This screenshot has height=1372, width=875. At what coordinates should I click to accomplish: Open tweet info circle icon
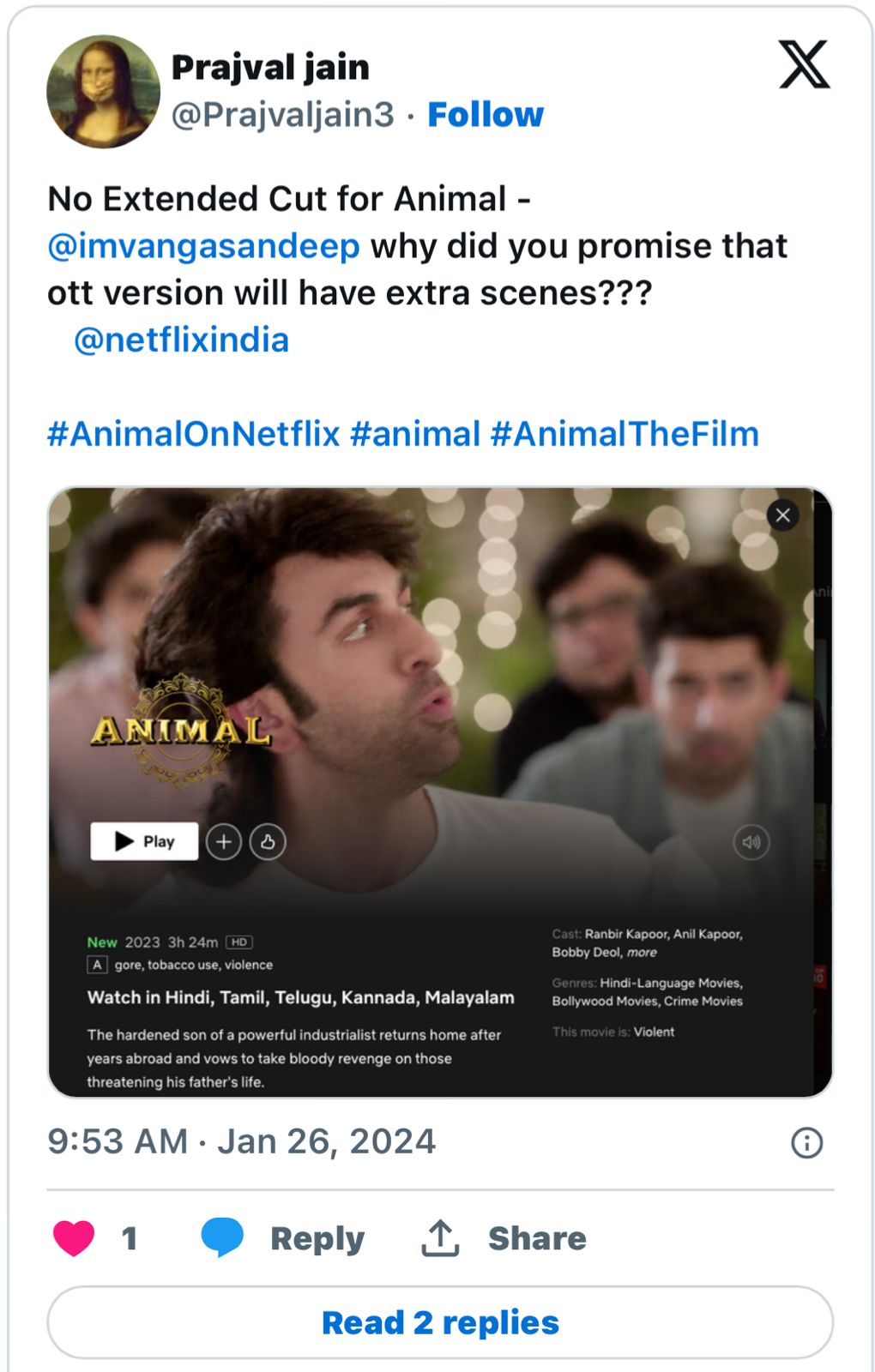coord(806,1142)
